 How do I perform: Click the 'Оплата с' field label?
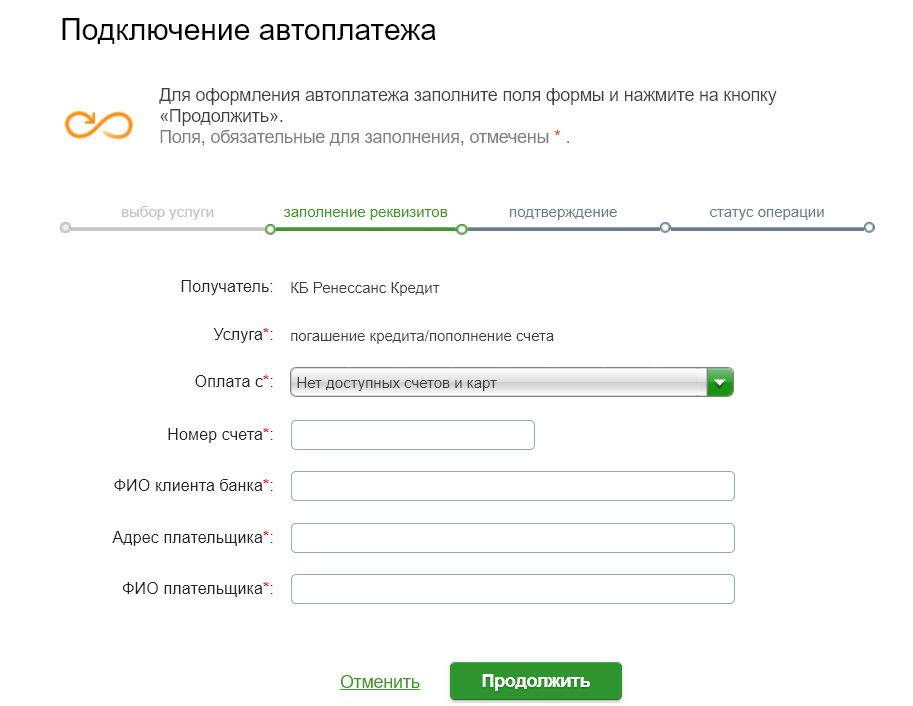pyautogui.click(x=233, y=382)
